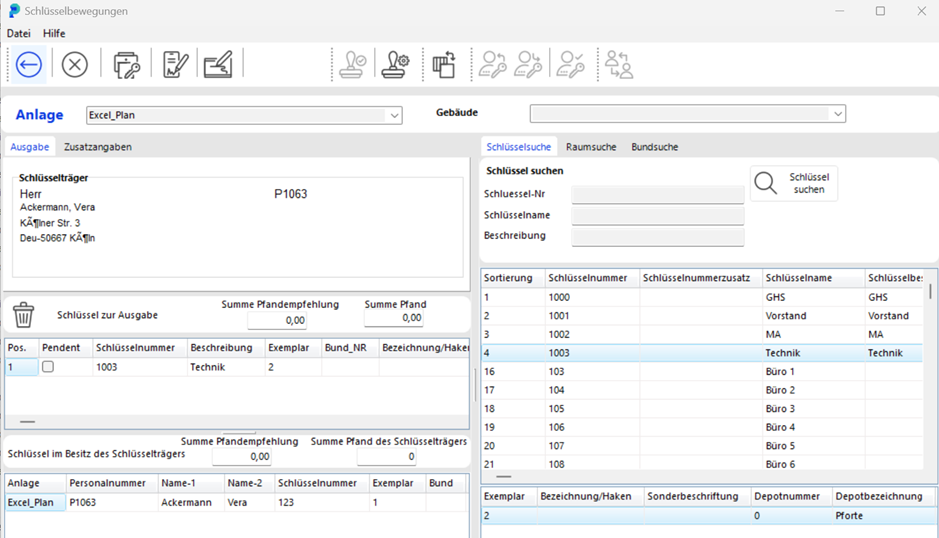939x538 pixels.
Task: Open the Gebäude dropdown list
Action: (x=837, y=114)
